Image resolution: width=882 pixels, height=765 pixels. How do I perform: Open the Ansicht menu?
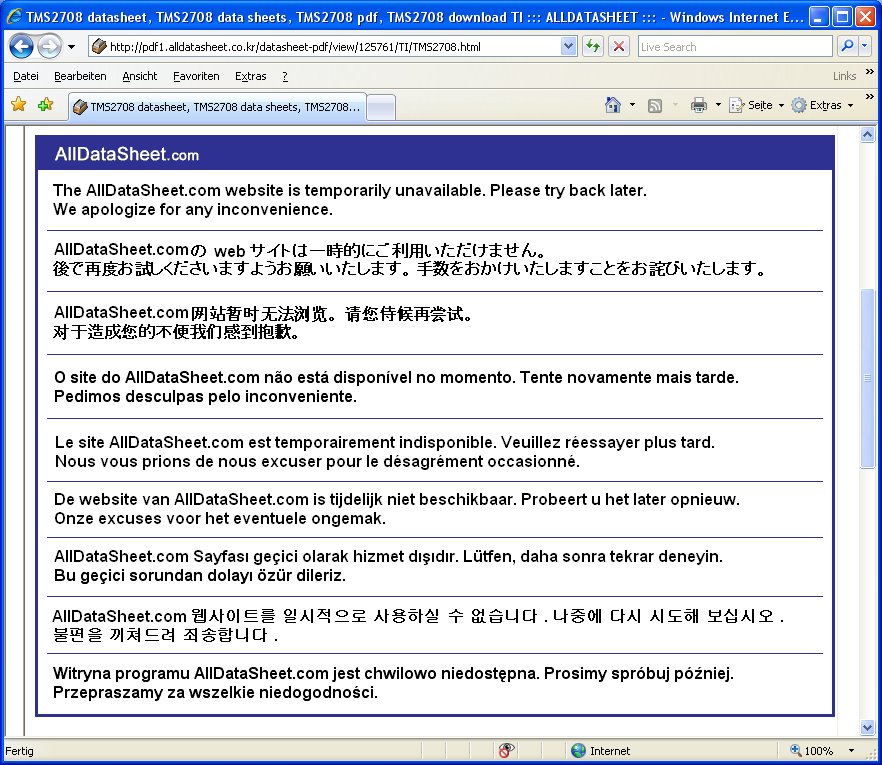[140, 76]
